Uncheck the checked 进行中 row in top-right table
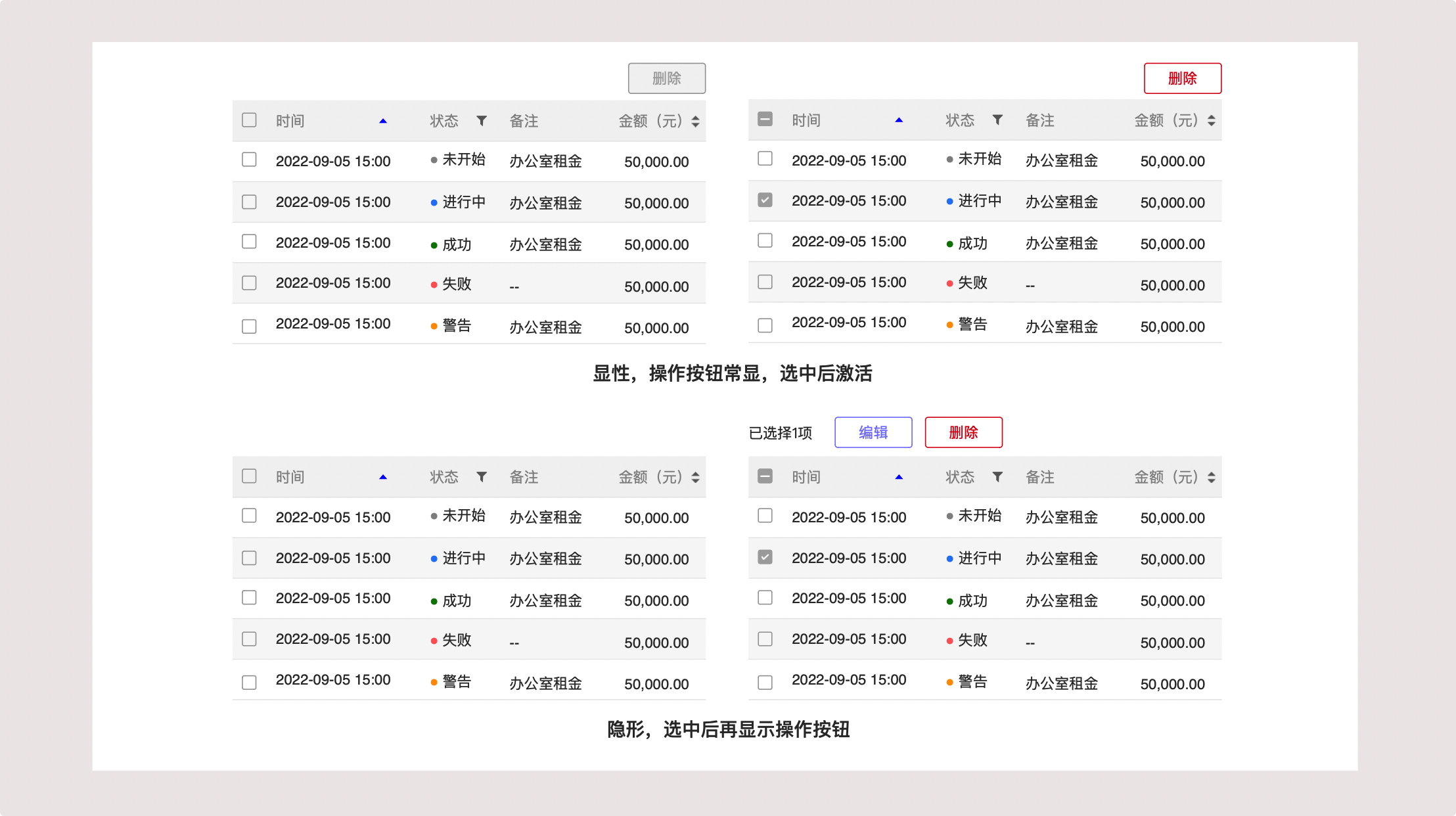 (x=765, y=200)
